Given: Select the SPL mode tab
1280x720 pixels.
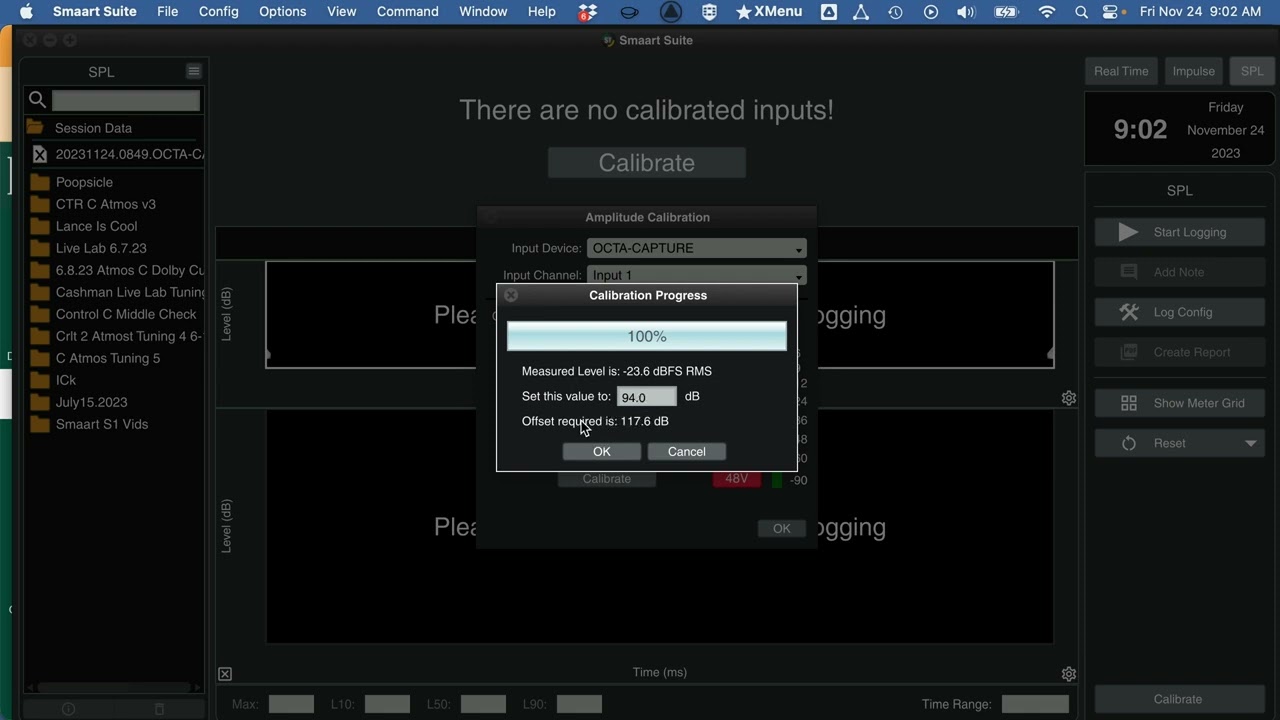Looking at the screenshot, I should coord(1252,71).
